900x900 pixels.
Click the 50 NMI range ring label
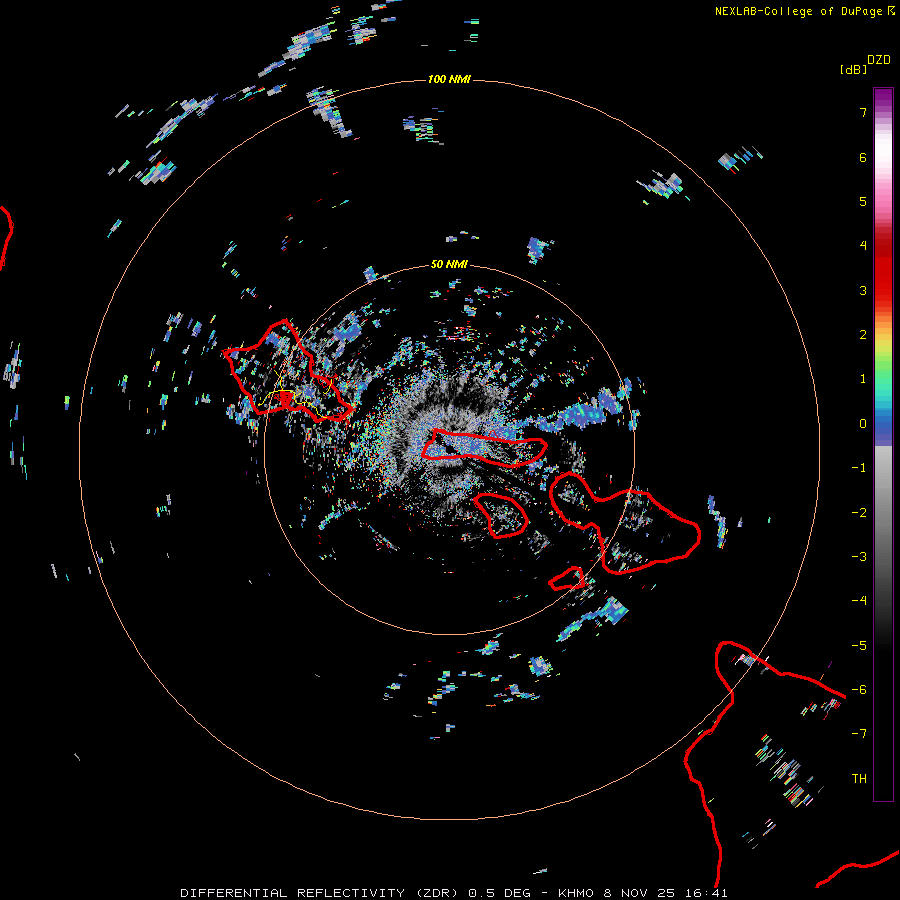[449, 264]
